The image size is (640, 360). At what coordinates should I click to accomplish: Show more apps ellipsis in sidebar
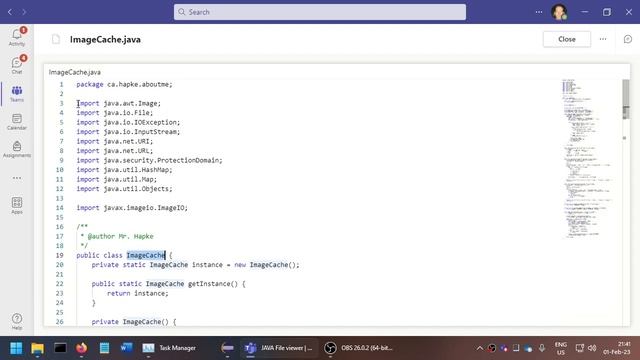point(17,178)
